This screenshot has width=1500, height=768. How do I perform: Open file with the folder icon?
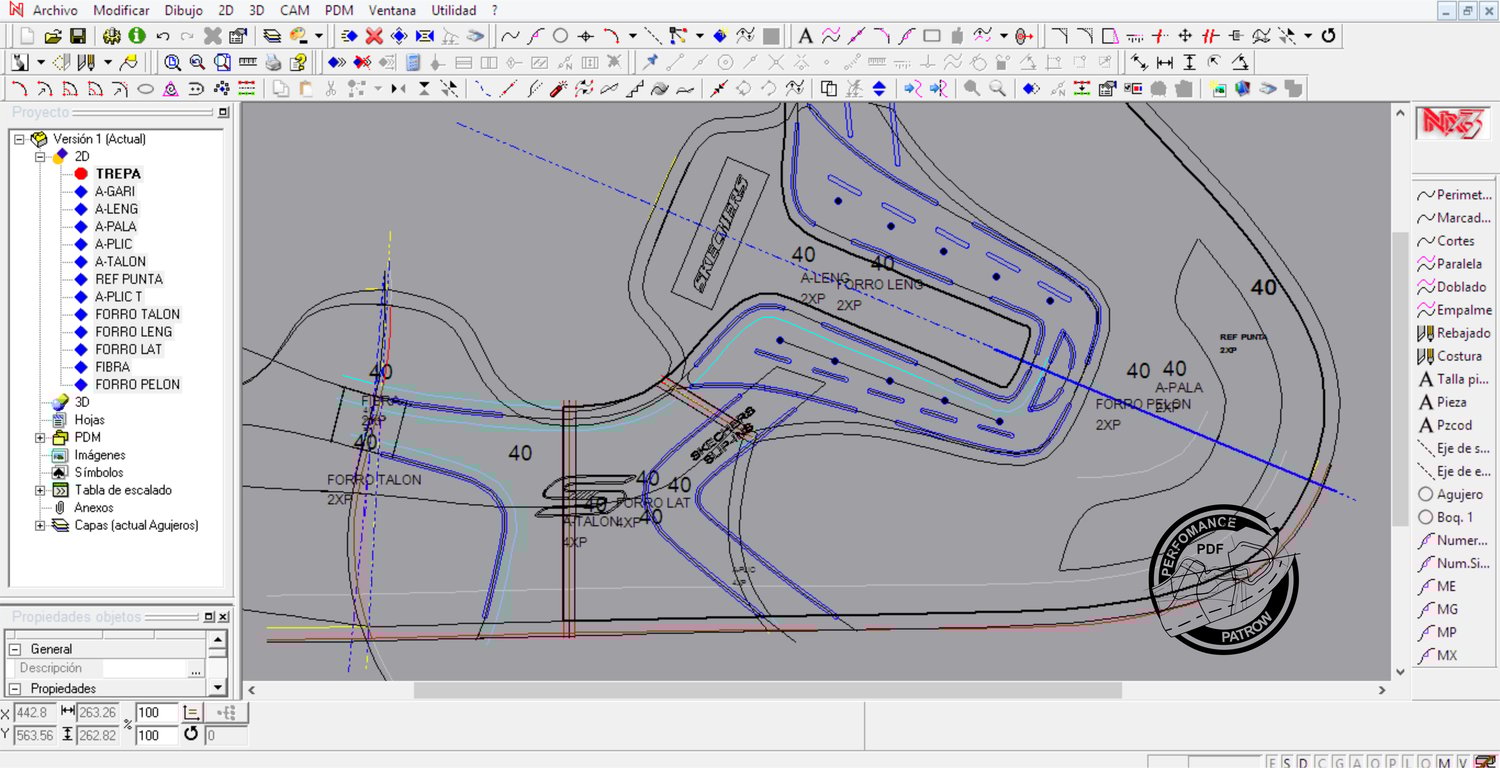click(x=52, y=36)
